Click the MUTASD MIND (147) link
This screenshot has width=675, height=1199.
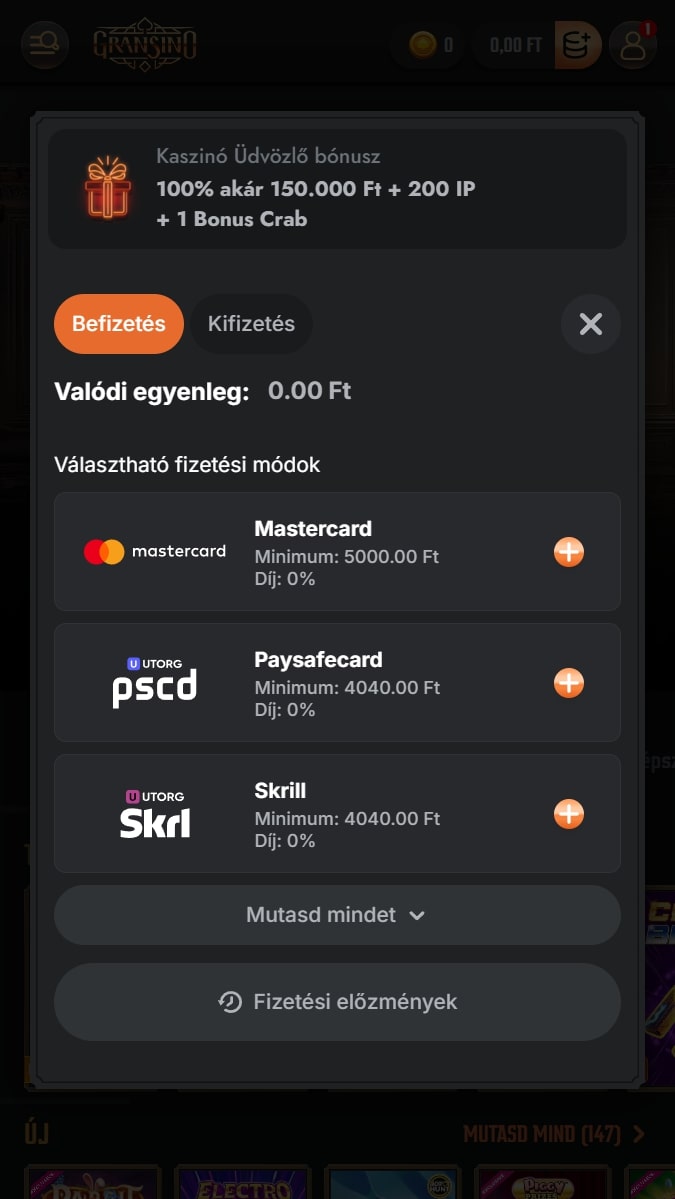point(553,1134)
